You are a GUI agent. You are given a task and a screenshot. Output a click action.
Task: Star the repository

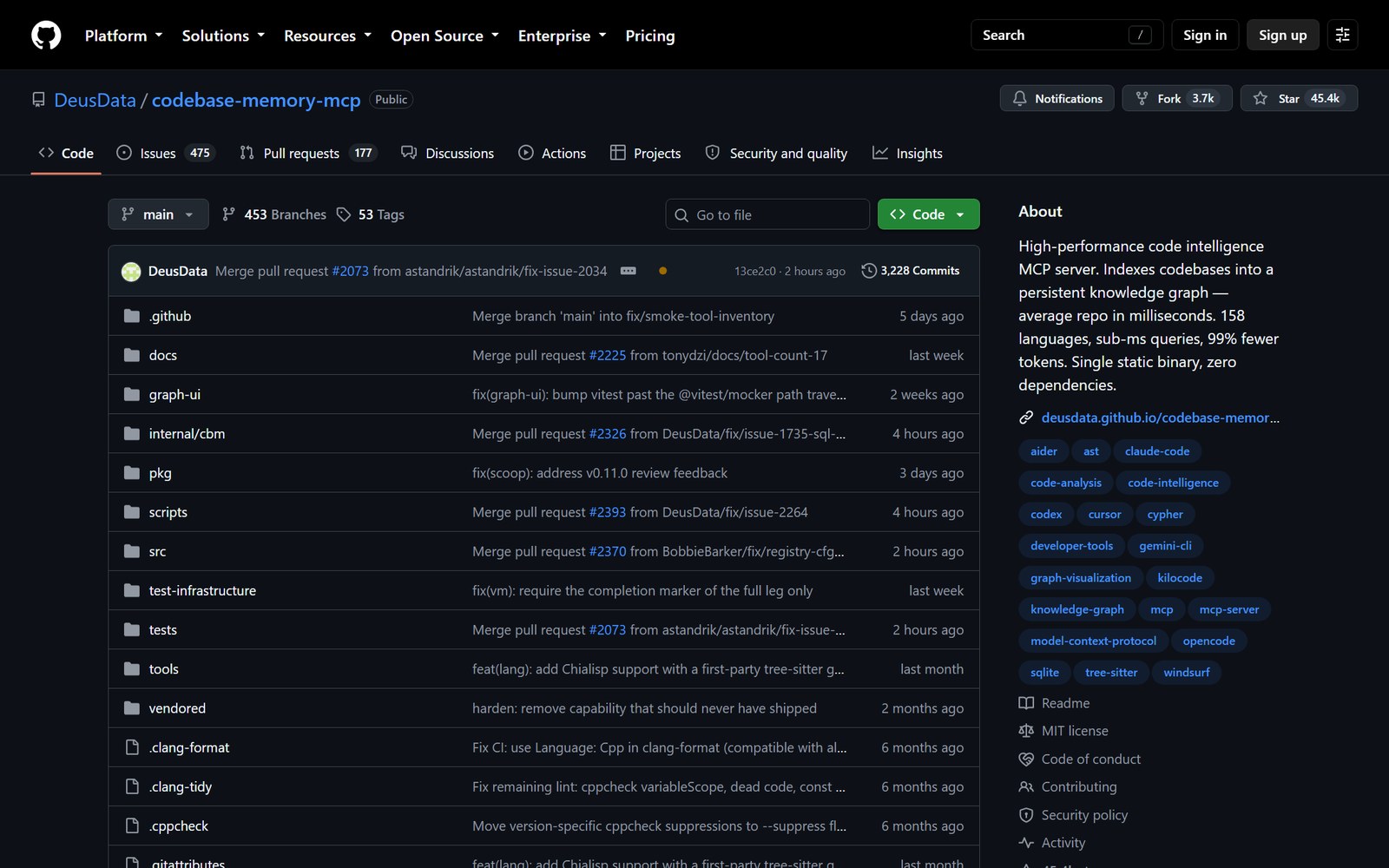[1299, 98]
